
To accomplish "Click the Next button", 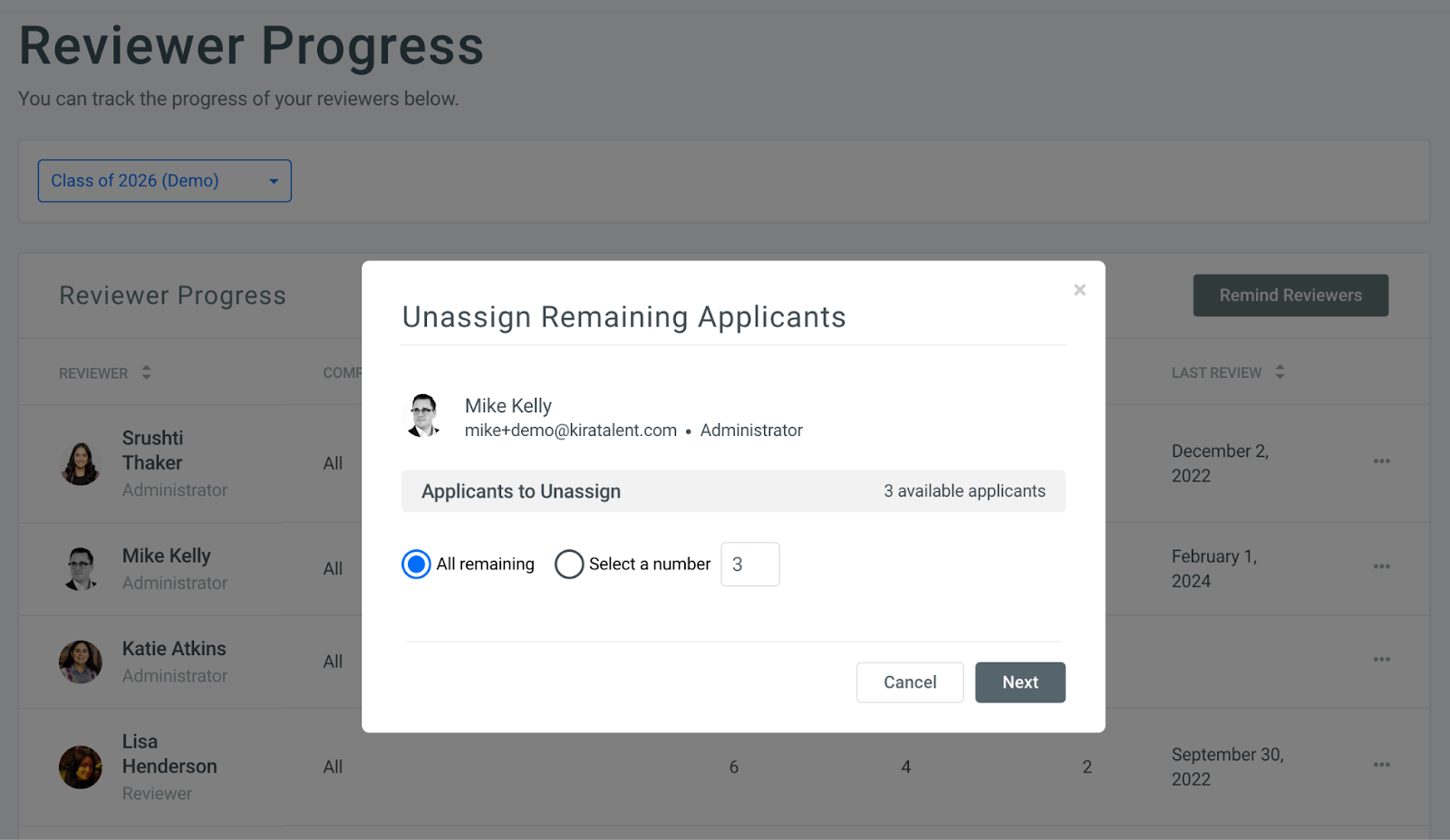I will pos(1020,682).
